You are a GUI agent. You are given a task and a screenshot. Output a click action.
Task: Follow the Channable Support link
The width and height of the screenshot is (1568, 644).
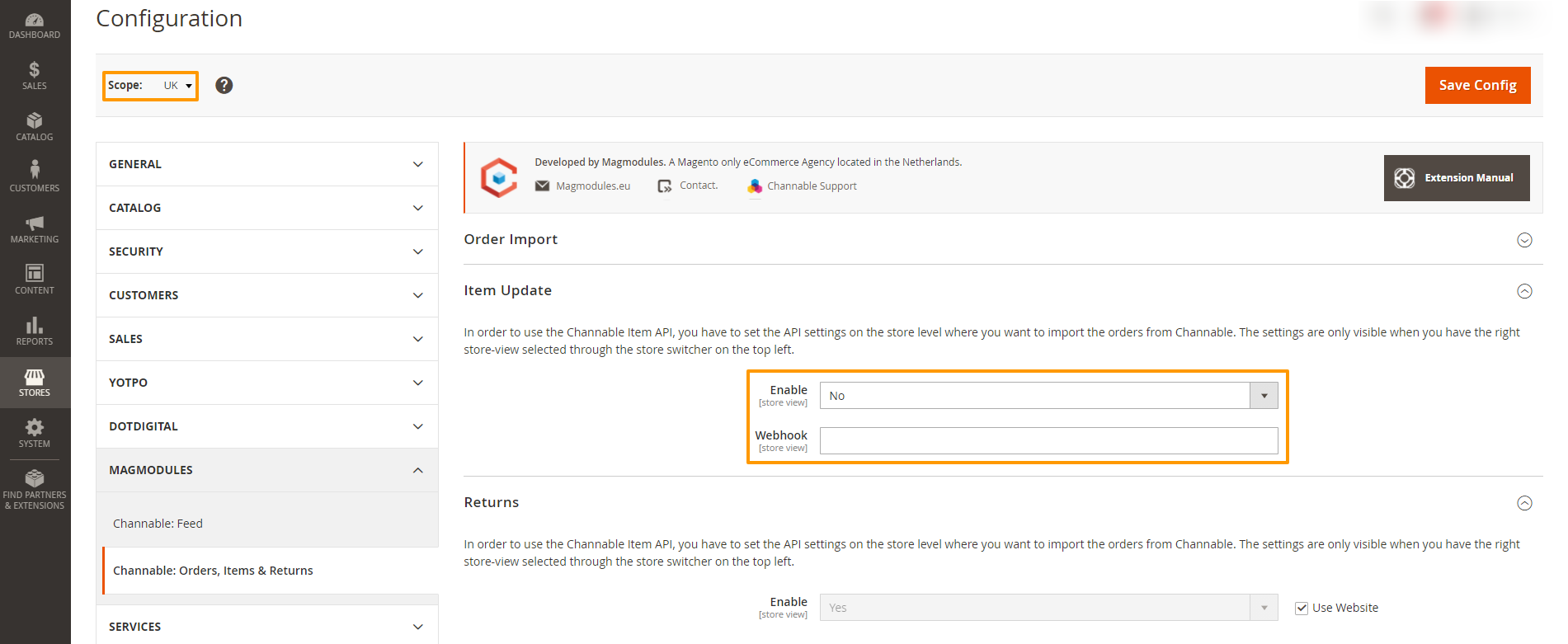(x=812, y=186)
